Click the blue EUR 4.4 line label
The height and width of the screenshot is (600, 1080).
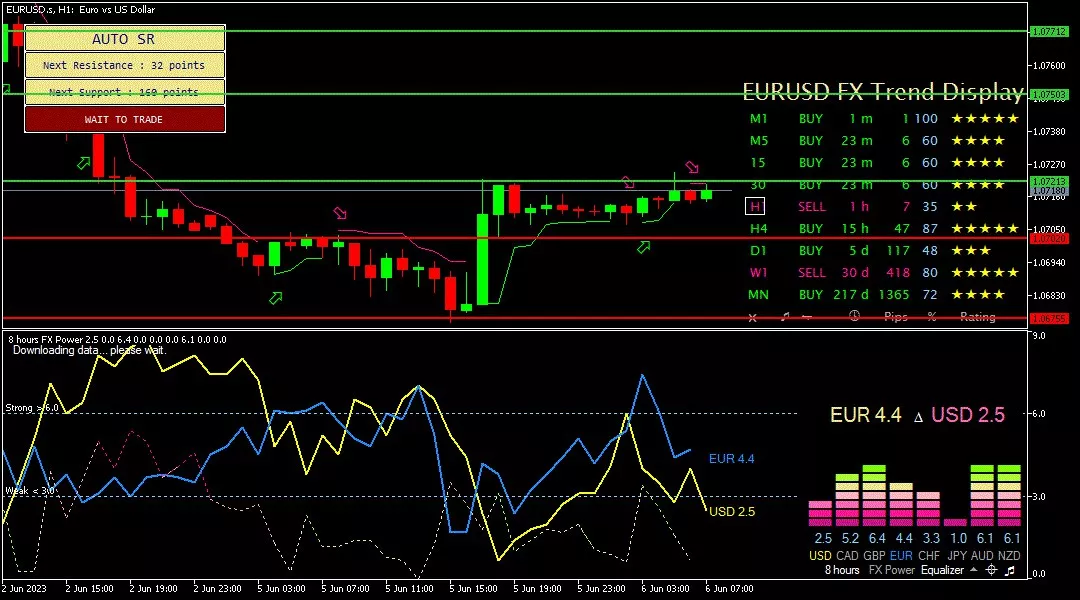[x=731, y=459]
